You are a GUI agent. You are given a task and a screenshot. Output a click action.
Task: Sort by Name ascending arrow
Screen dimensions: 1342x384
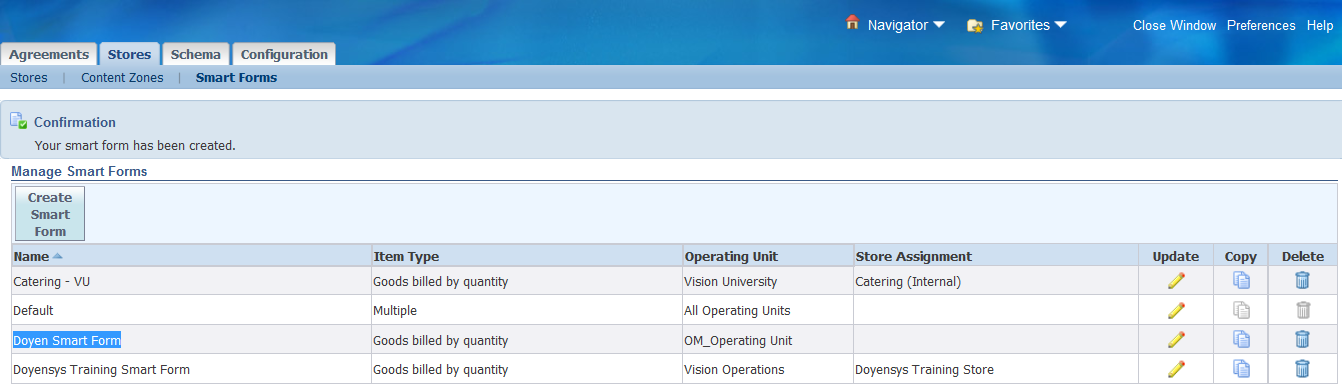pyautogui.click(x=57, y=256)
